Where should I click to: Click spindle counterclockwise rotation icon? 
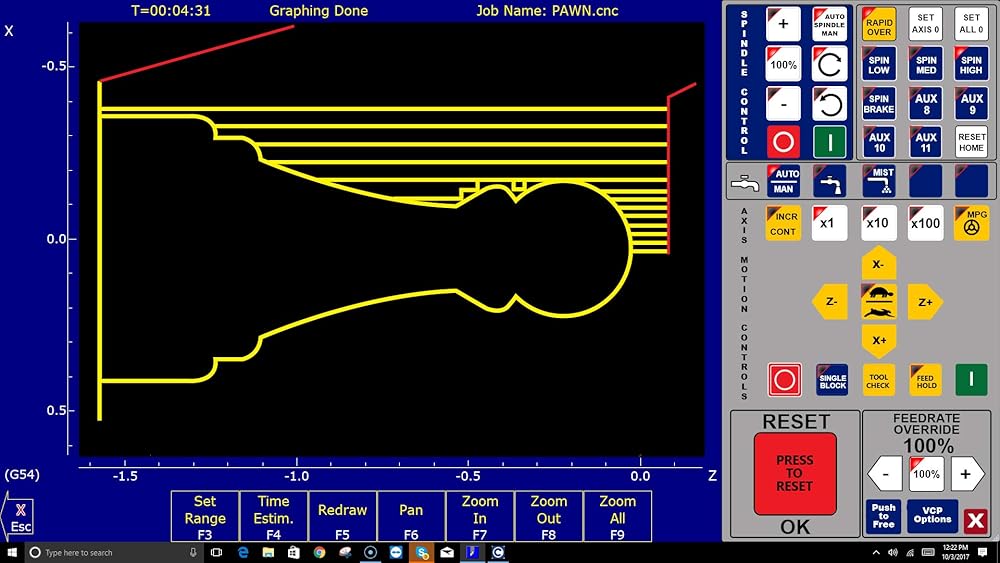pyautogui.click(x=830, y=102)
